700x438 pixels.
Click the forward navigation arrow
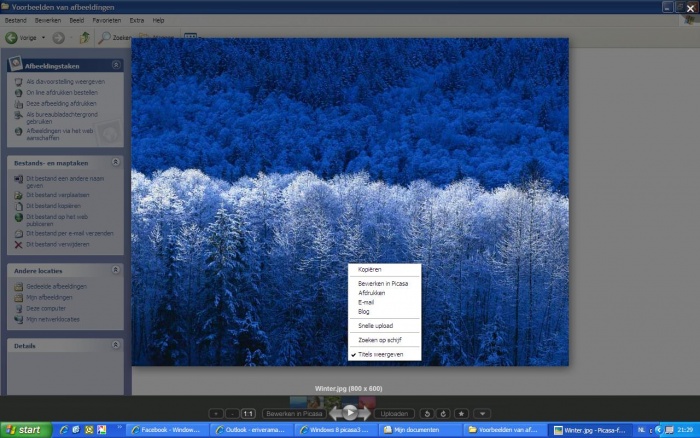(58, 38)
